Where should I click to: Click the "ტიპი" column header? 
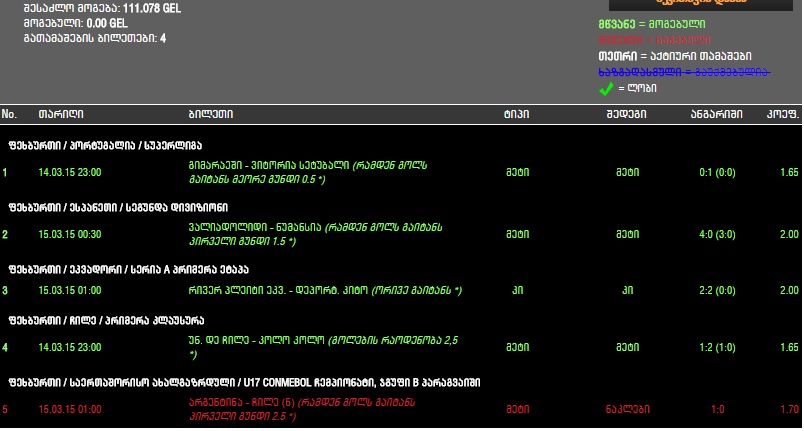tap(516, 114)
